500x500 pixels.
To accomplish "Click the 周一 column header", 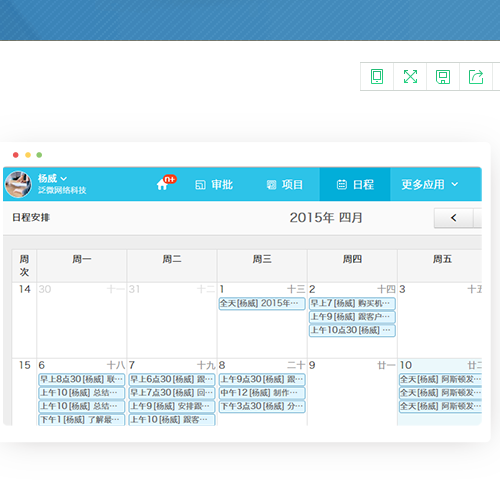I will point(82,265).
